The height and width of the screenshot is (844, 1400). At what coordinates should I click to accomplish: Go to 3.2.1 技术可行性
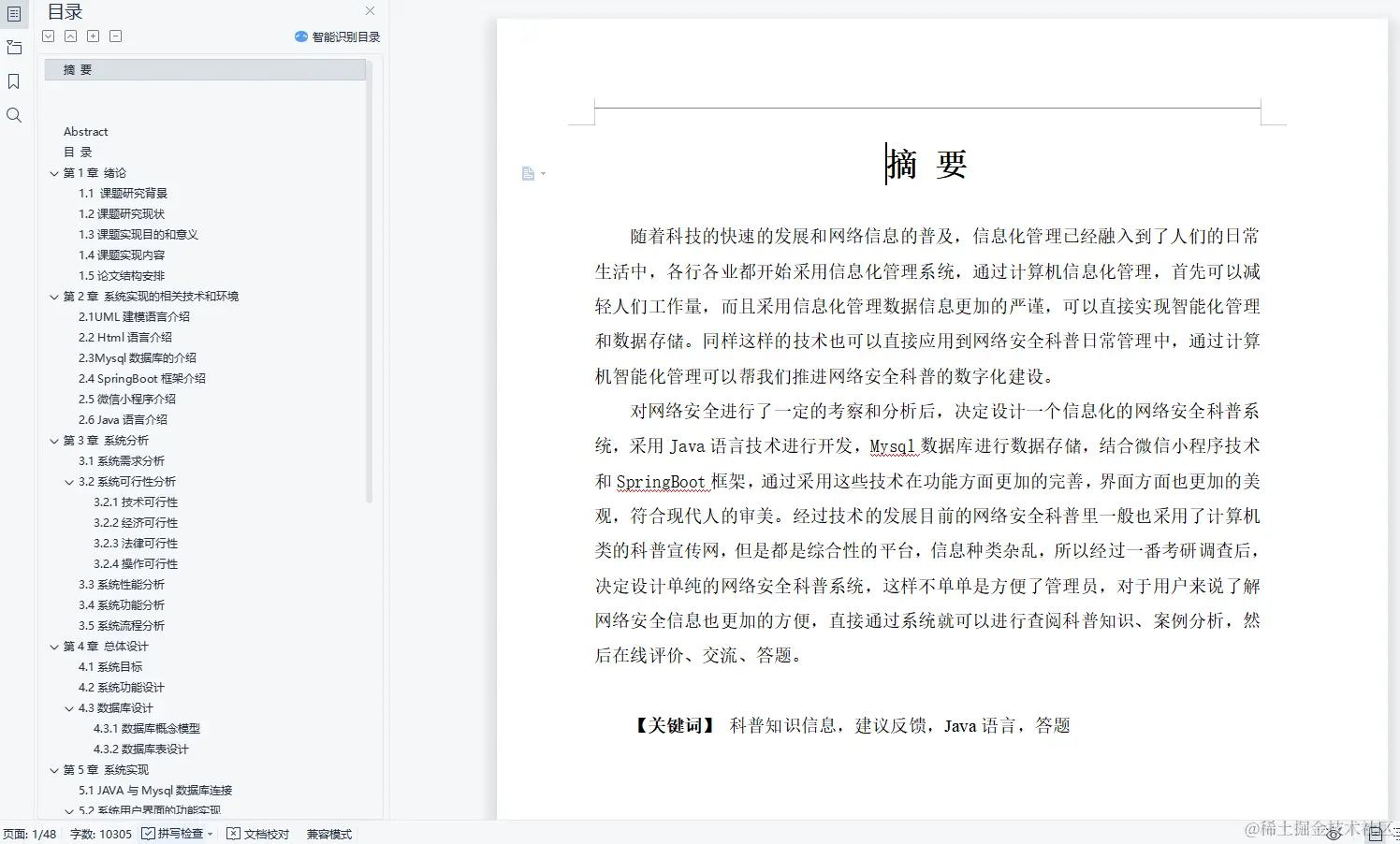coord(136,502)
